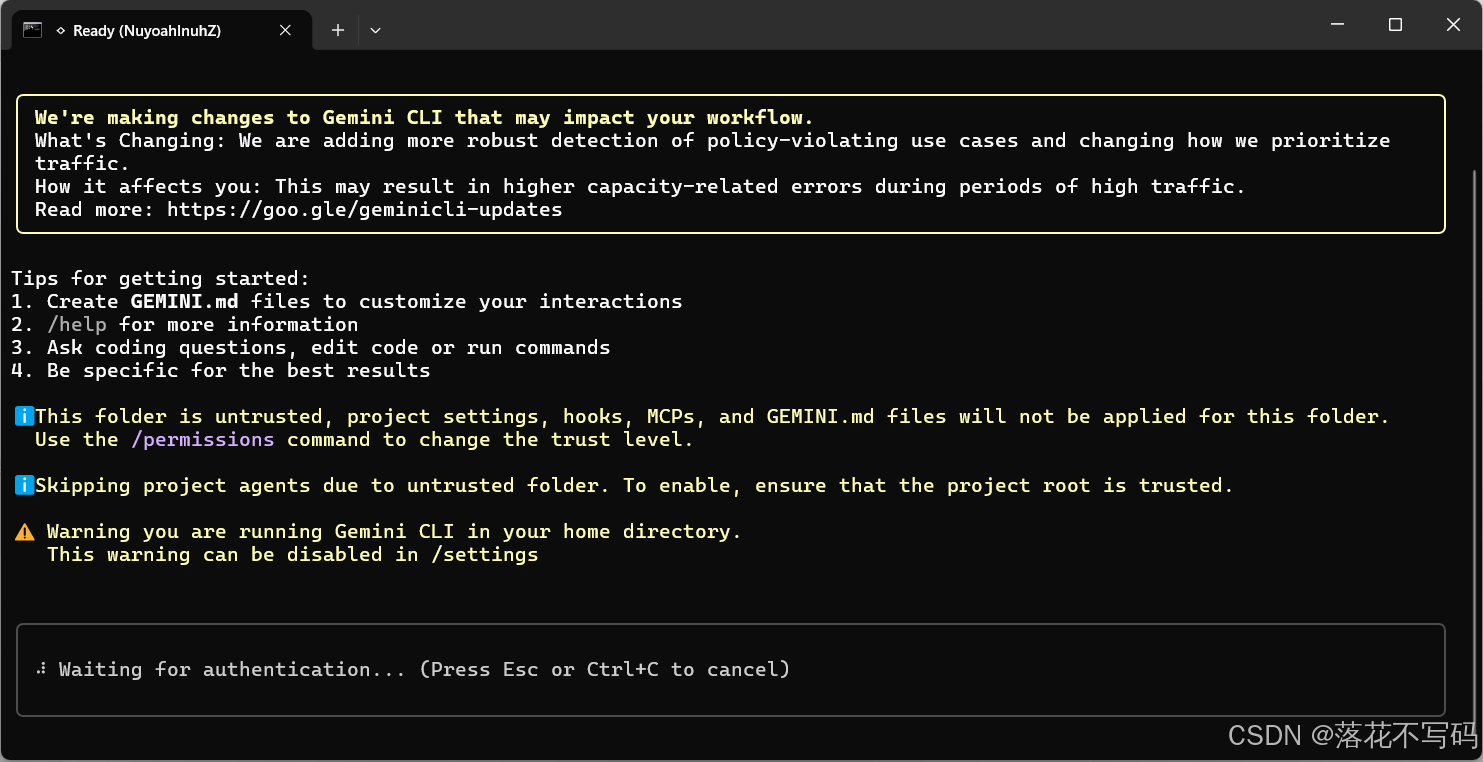Maximize the terminal window
The width and height of the screenshot is (1483, 762).
pyautogui.click(x=1395, y=24)
